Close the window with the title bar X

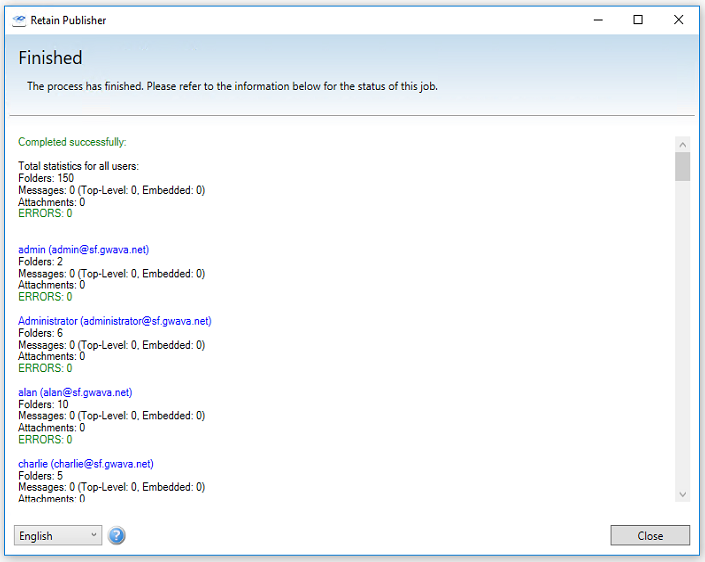point(679,20)
